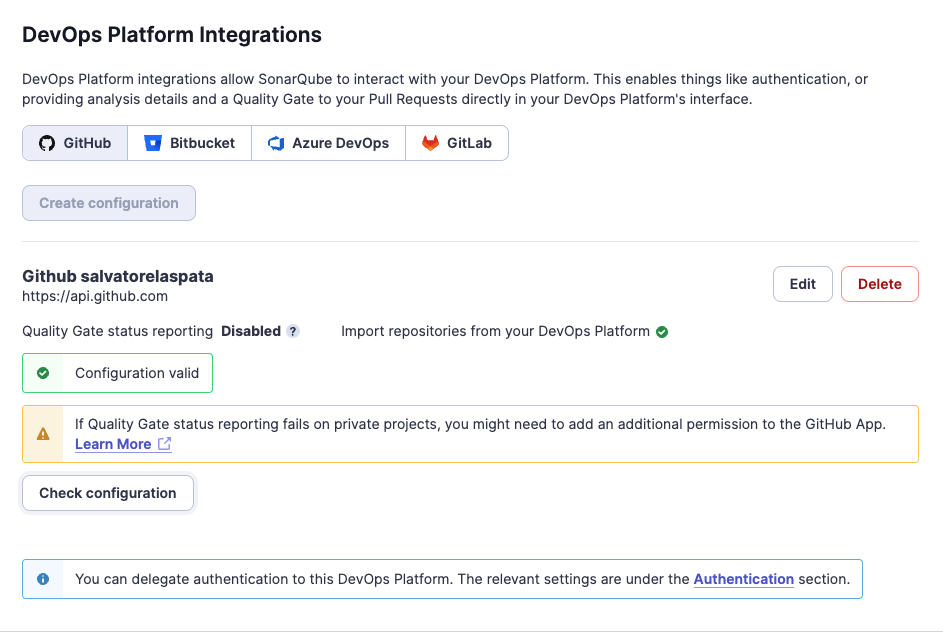Click the Azure DevOps logo icon
The height and width of the screenshot is (633, 943).
[276, 143]
